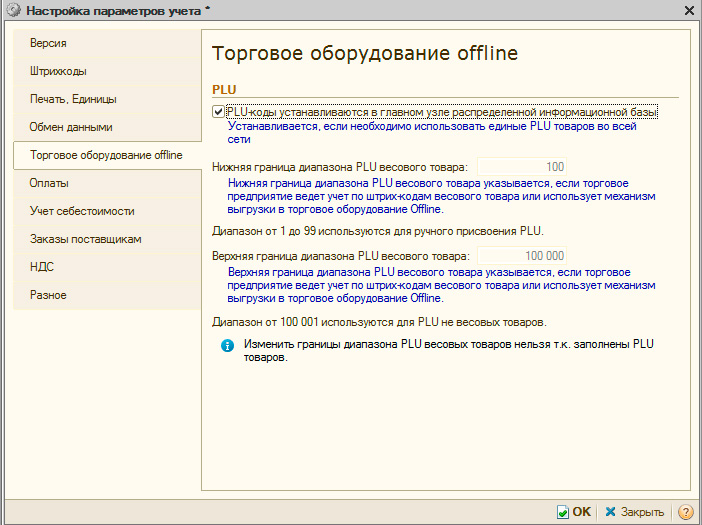Click the Торговое оборудование offline page heading
Viewport: 702px width, 525px height.
(x=365, y=53)
